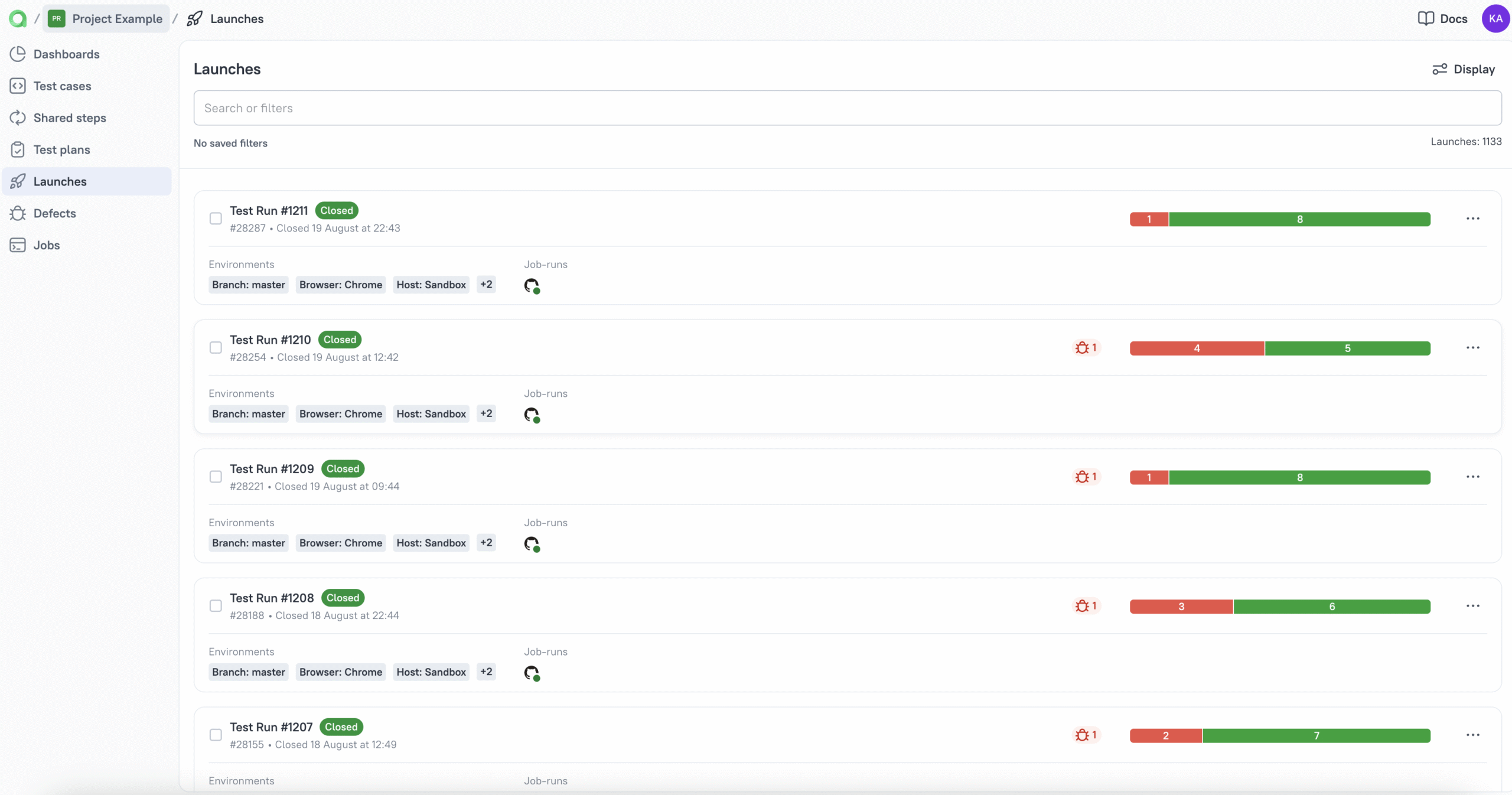Click the GitHub job-run icon for Test Run #1211
The height and width of the screenshot is (795, 1512).
coord(532,285)
